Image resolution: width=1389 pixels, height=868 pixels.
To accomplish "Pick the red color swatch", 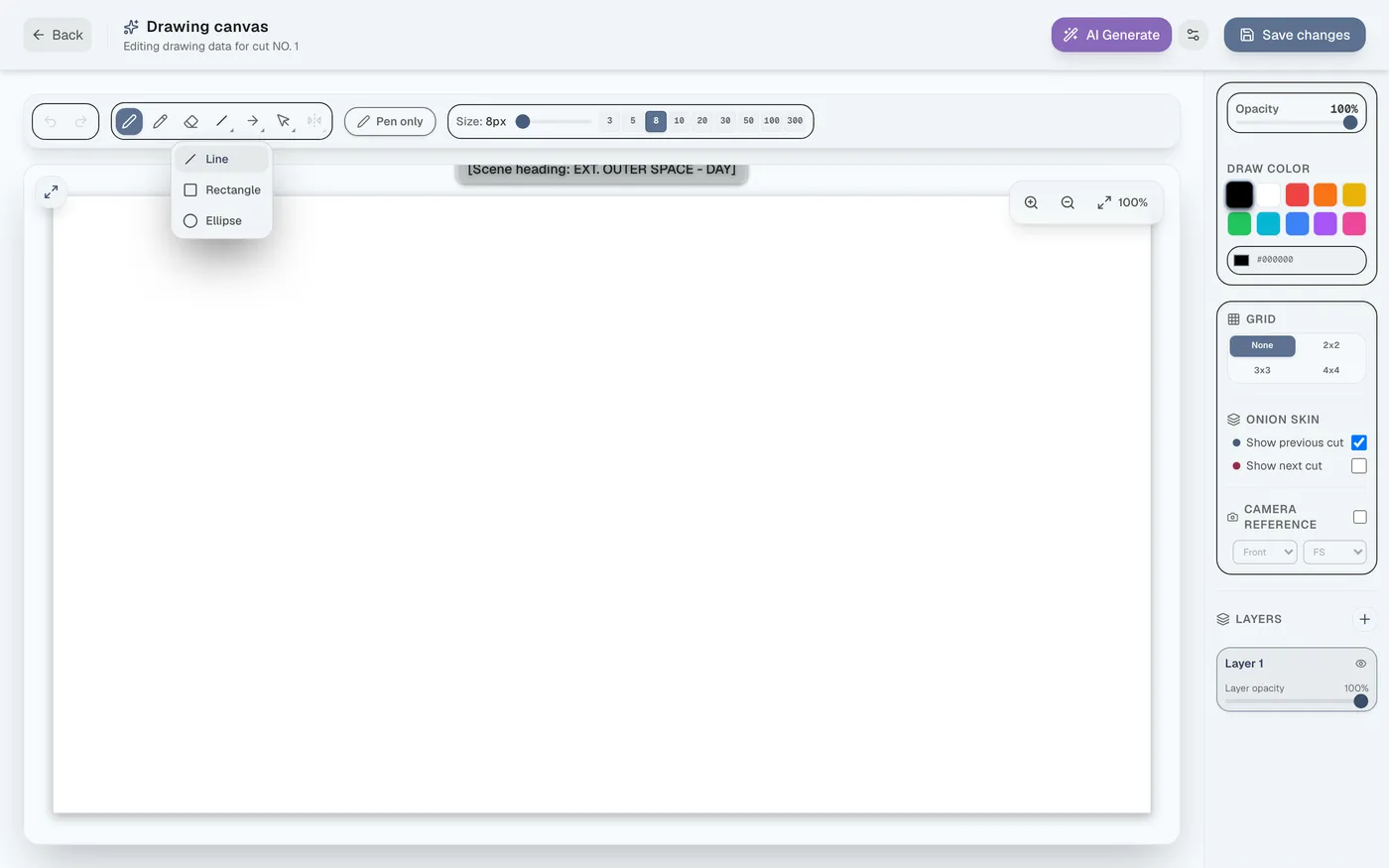I will pyautogui.click(x=1297, y=194).
